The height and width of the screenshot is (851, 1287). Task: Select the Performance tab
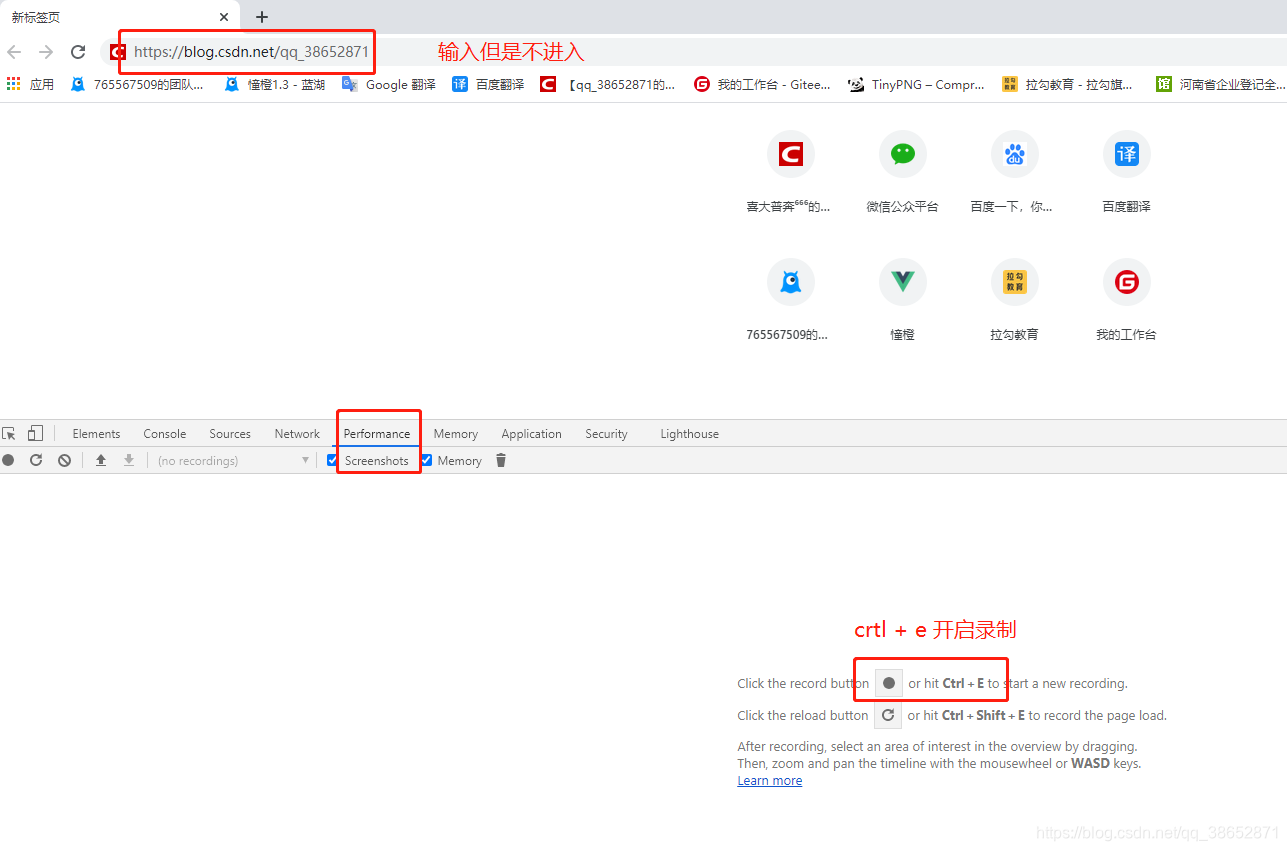click(377, 434)
